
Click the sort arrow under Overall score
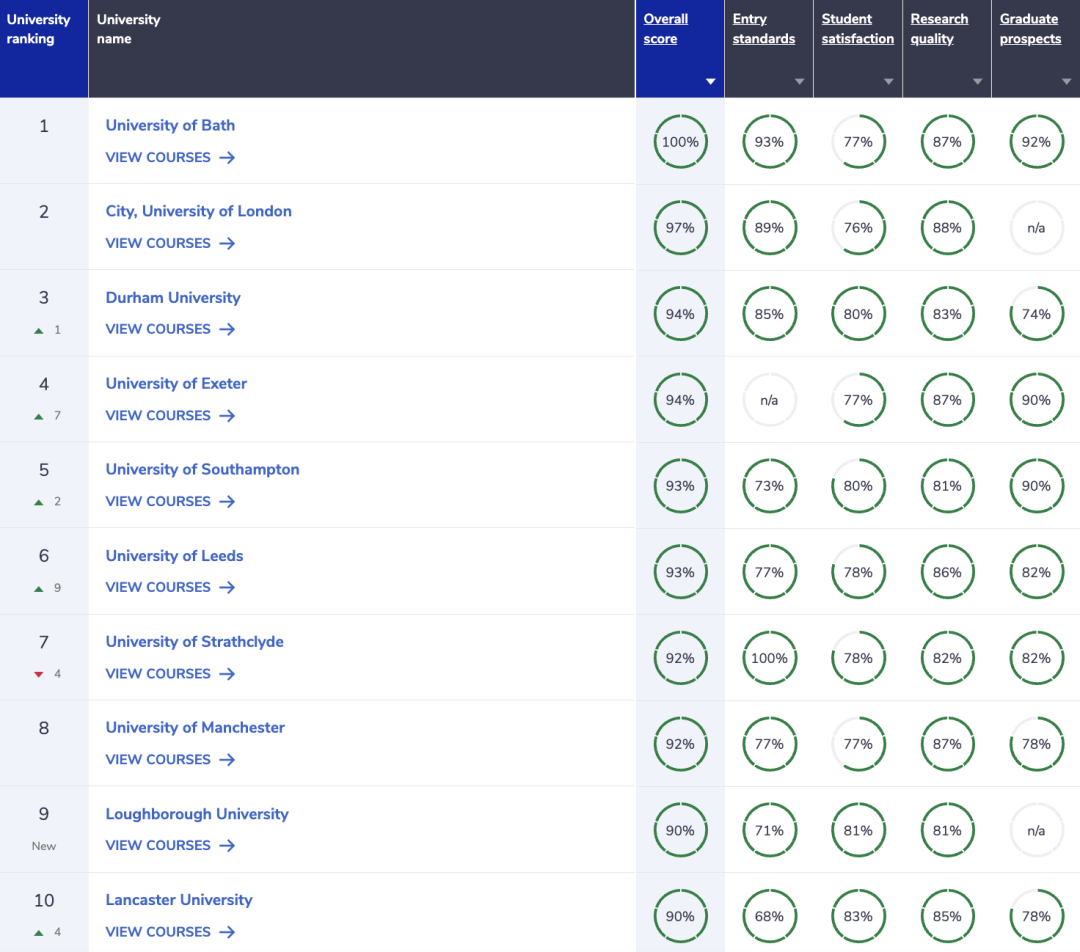click(x=710, y=82)
